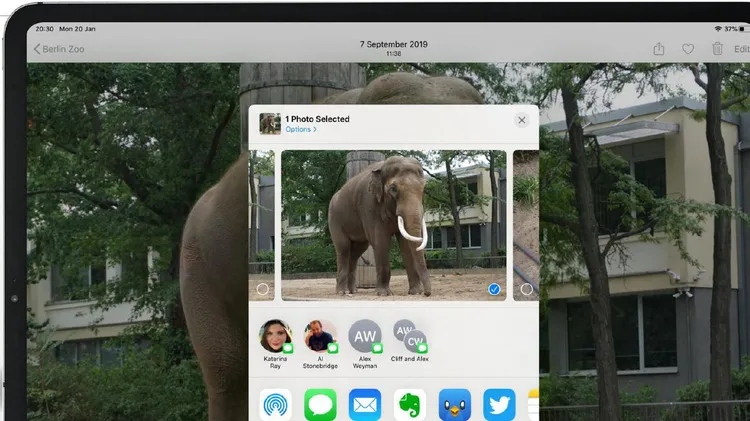Select the next photo with its empty circle
The image size is (750, 421).
coord(527,289)
